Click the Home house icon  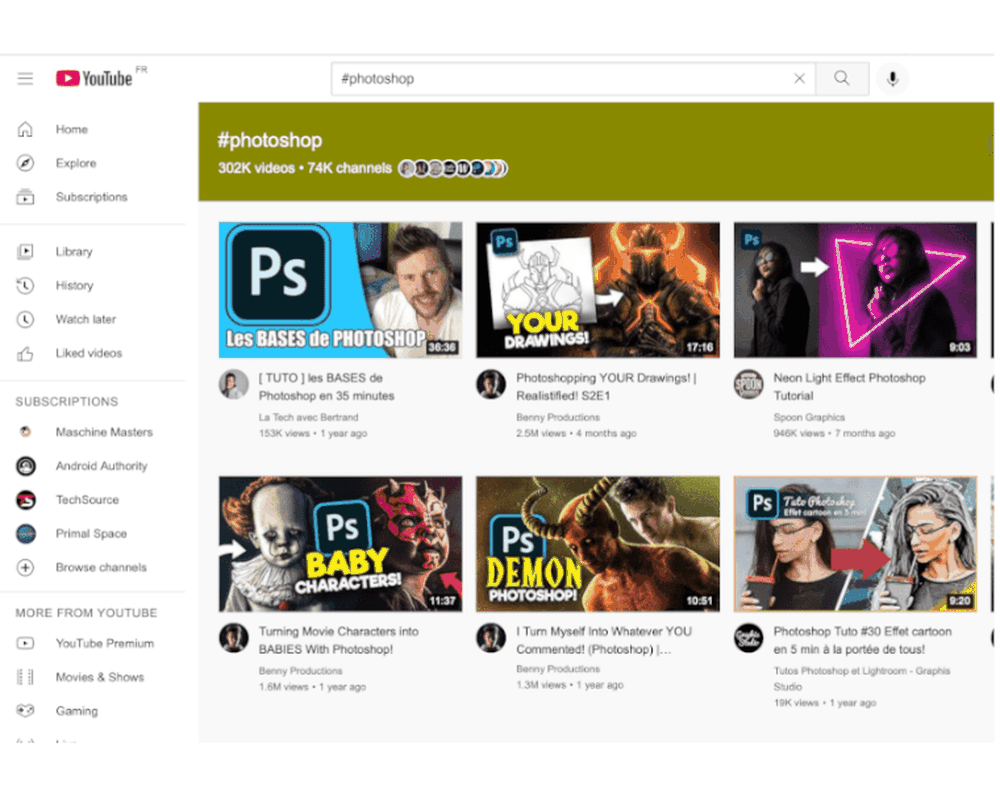coord(26,129)
